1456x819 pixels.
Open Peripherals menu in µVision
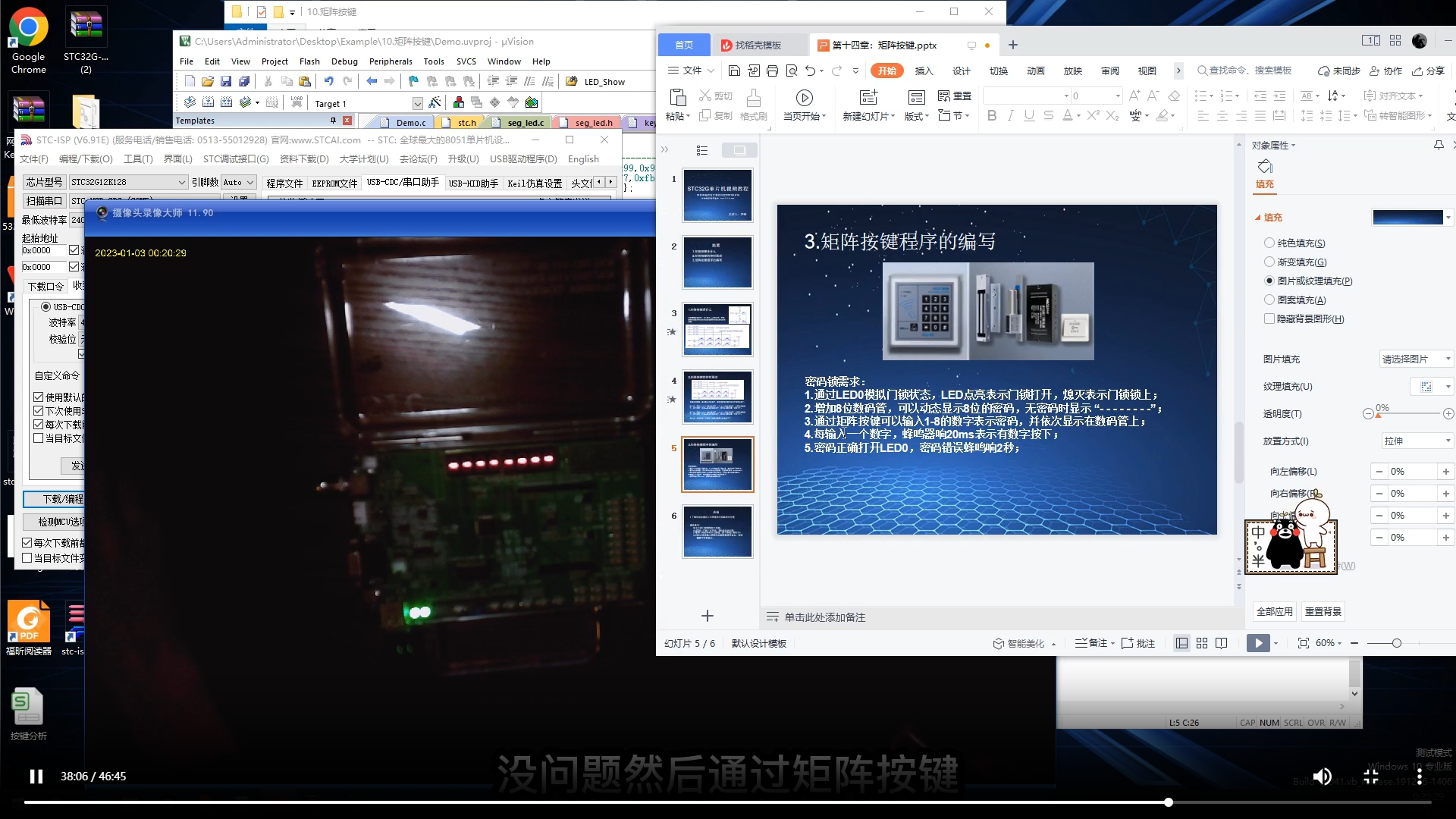click(x=391, y=61)
